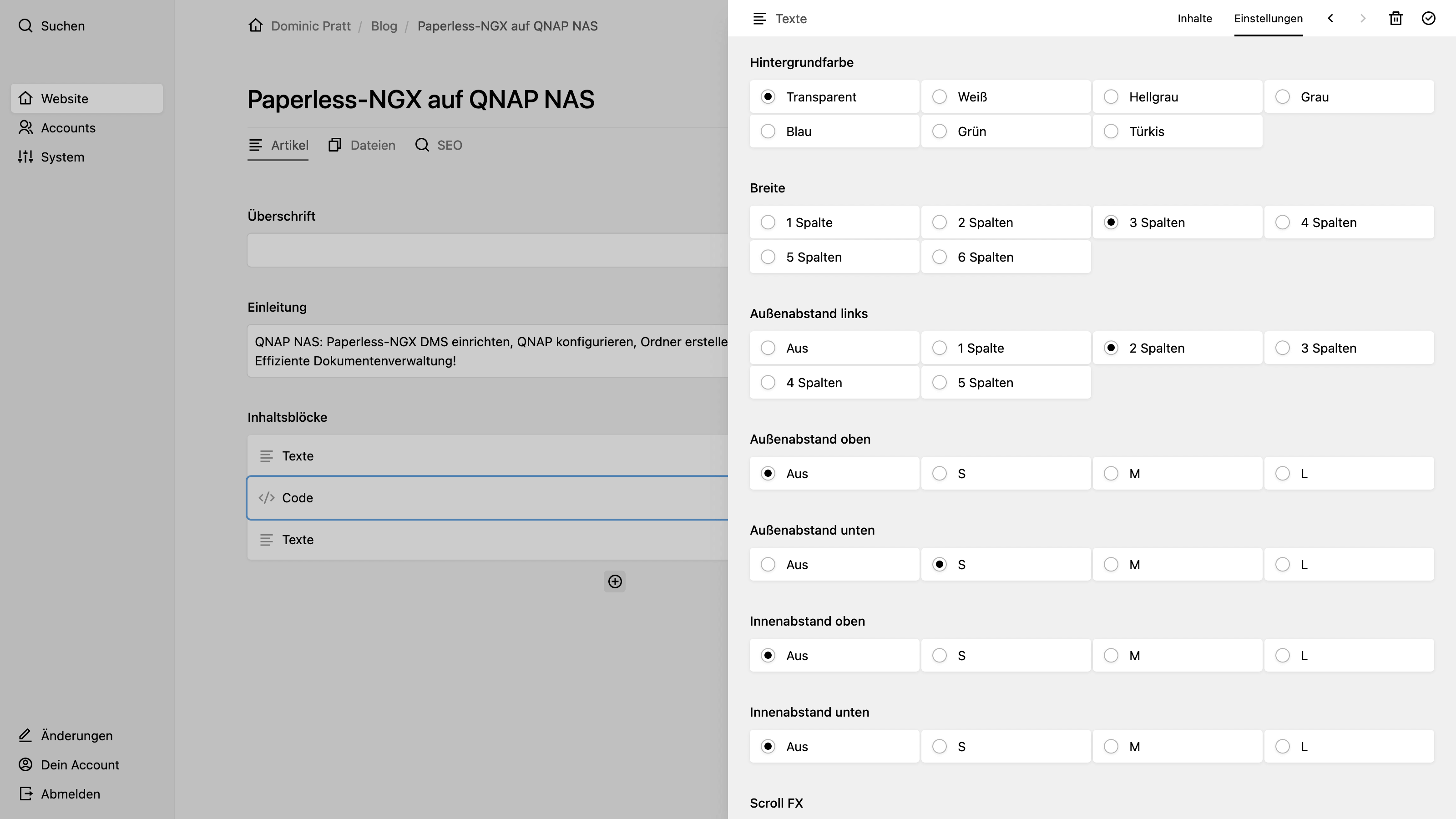Click the Dominic Pratt breadcrumb link

[311, 26]
